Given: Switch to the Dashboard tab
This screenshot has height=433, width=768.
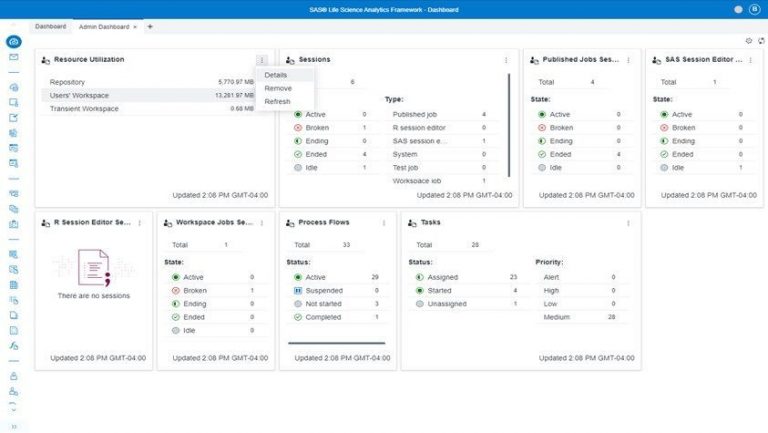Looking at the screenshot, I should 50,26.
